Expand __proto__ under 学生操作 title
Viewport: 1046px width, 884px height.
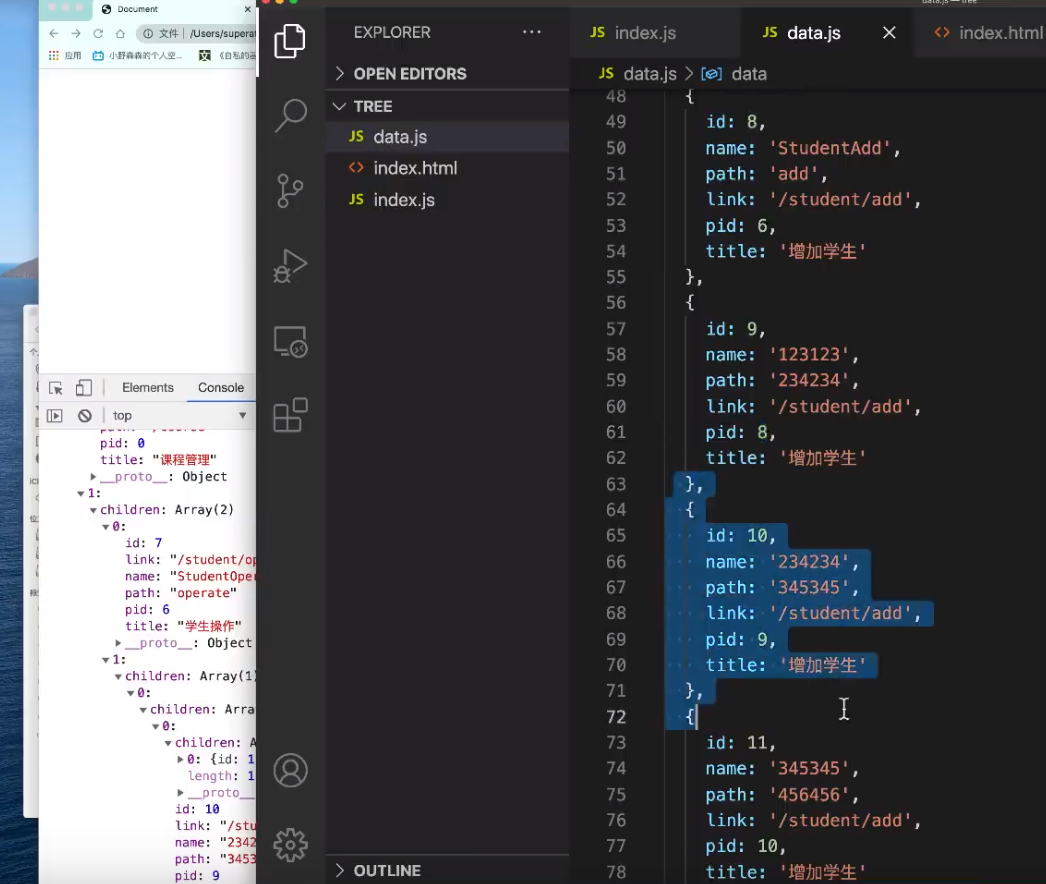(118, 642)
